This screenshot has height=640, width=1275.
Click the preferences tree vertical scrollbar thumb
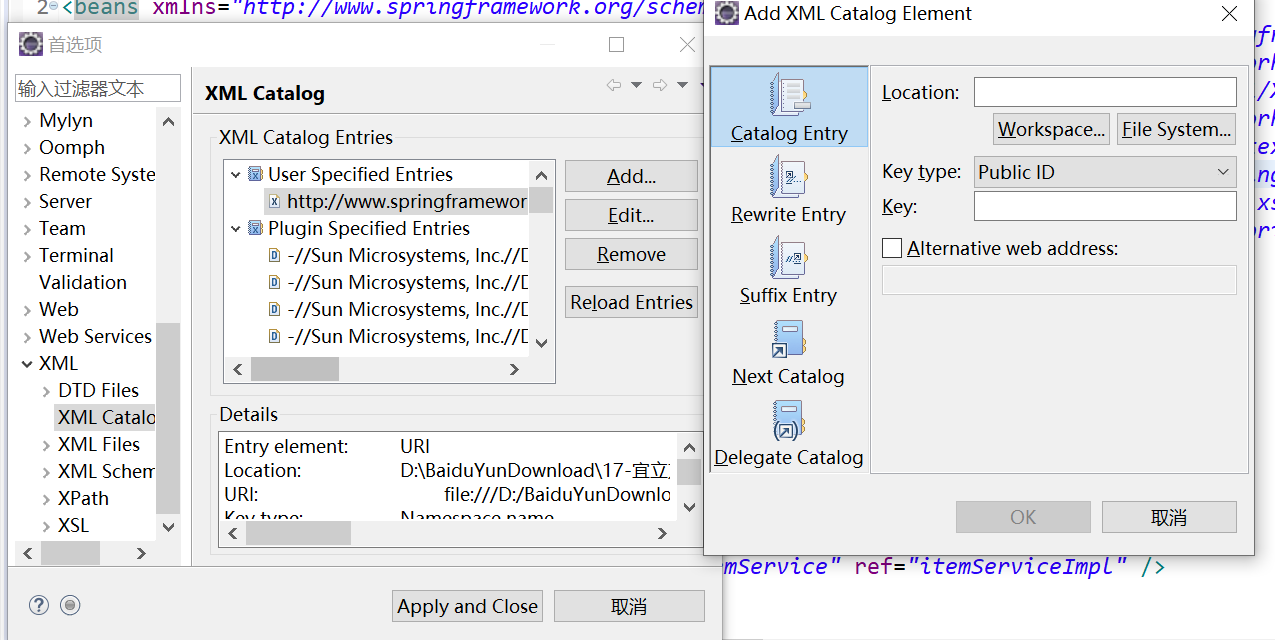coord(168,418)
